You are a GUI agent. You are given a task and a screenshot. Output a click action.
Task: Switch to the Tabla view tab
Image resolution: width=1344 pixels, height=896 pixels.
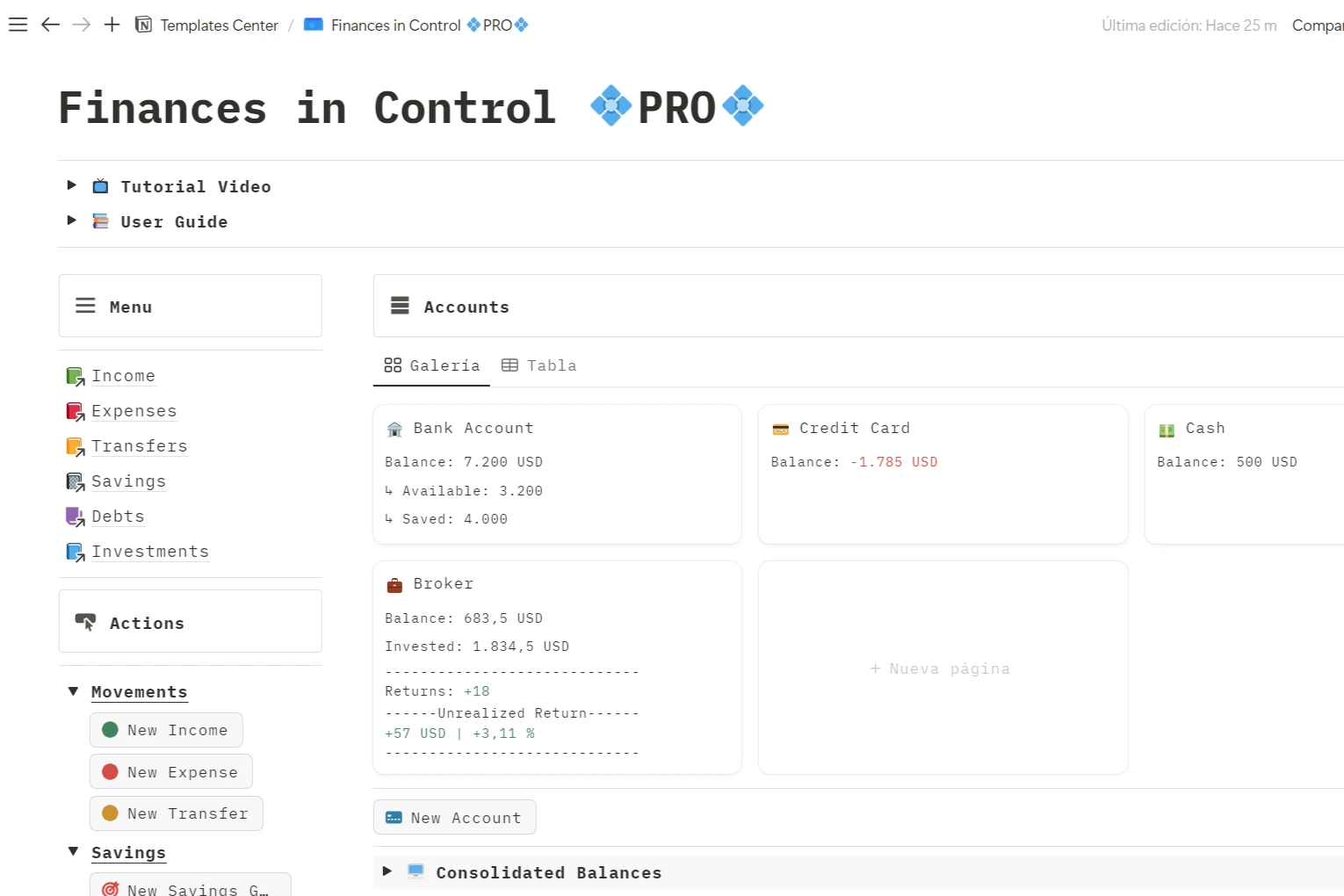[539, 365]
